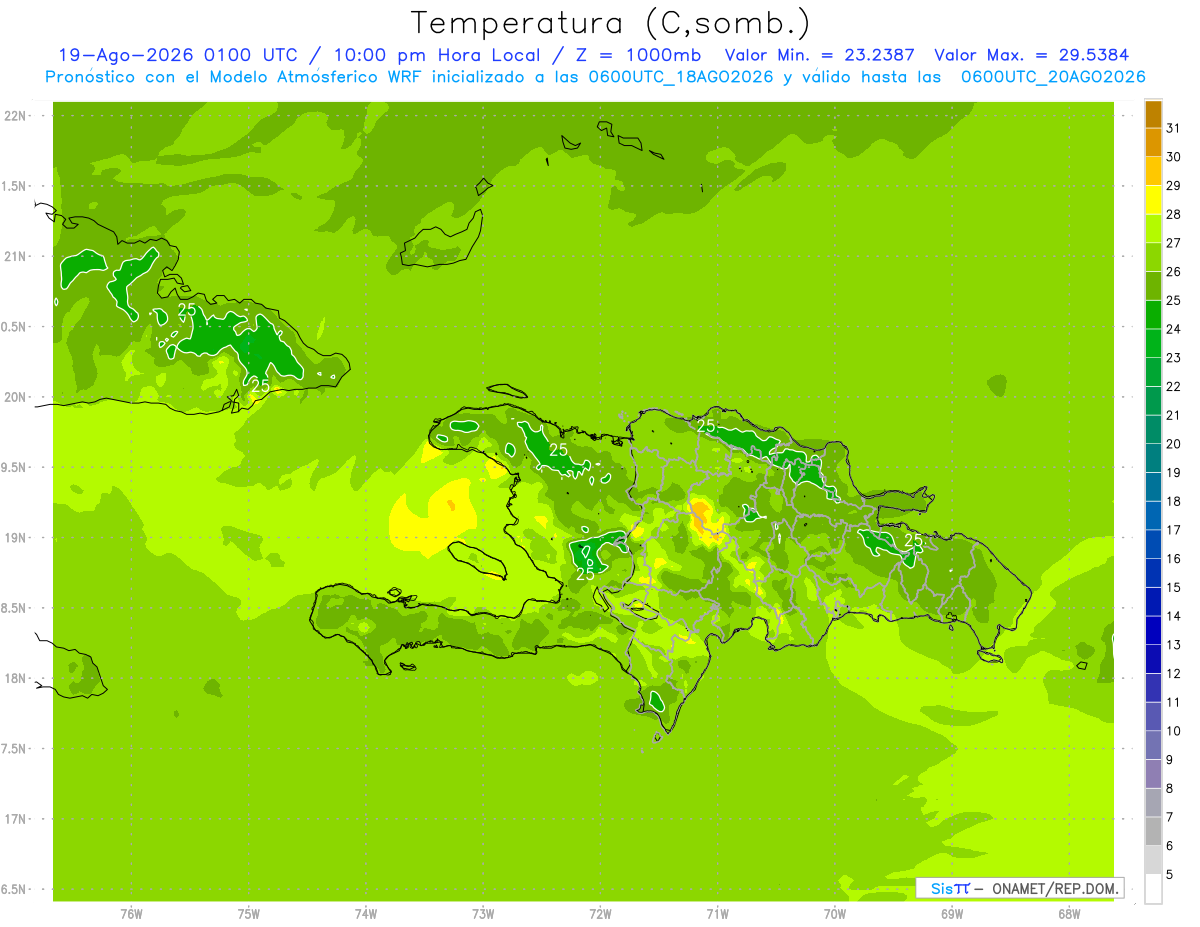Click the "5" value on the color scale
The image size is (1200, 927).
pos(1171,875)
